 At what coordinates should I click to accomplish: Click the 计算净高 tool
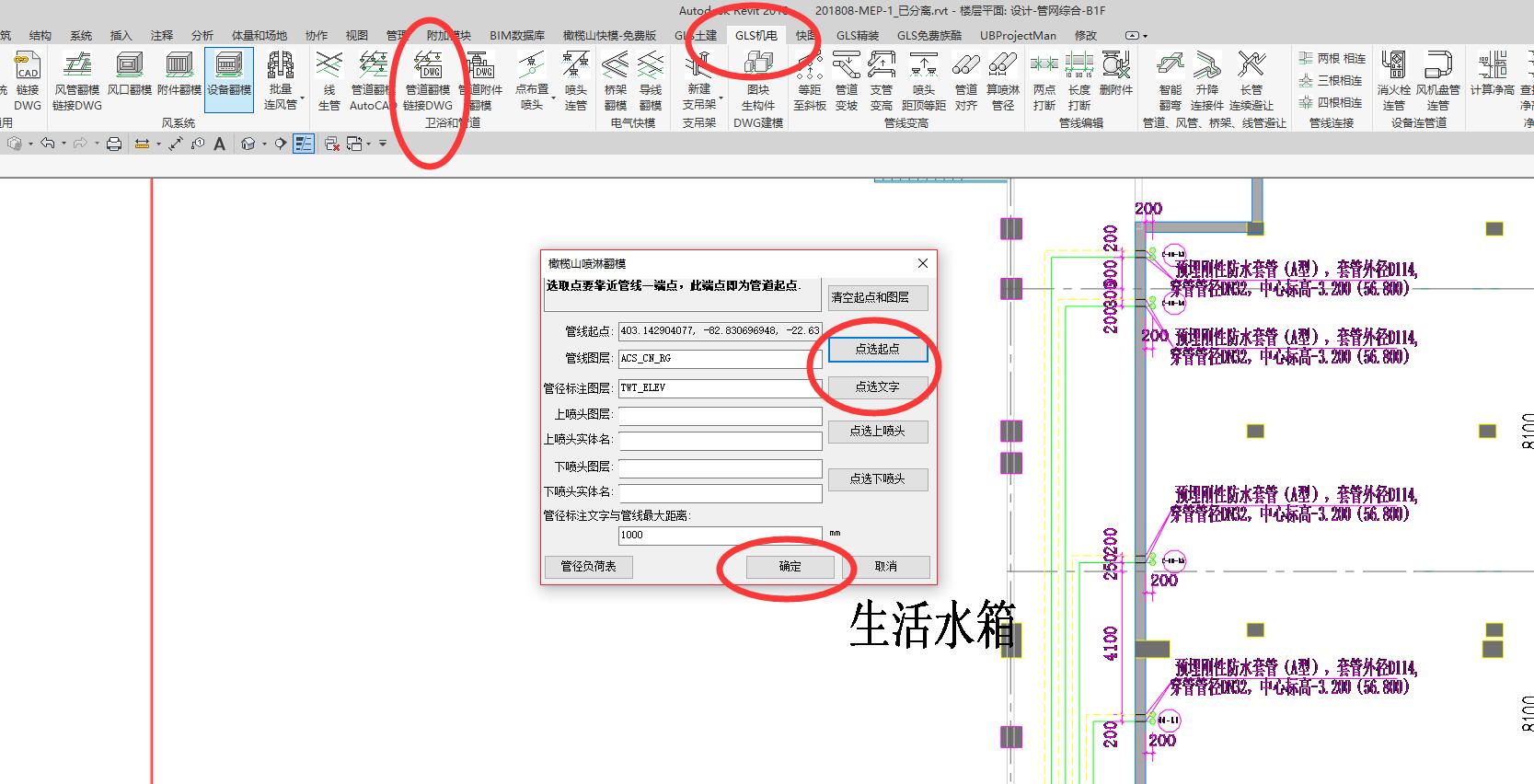[1493, 74]
